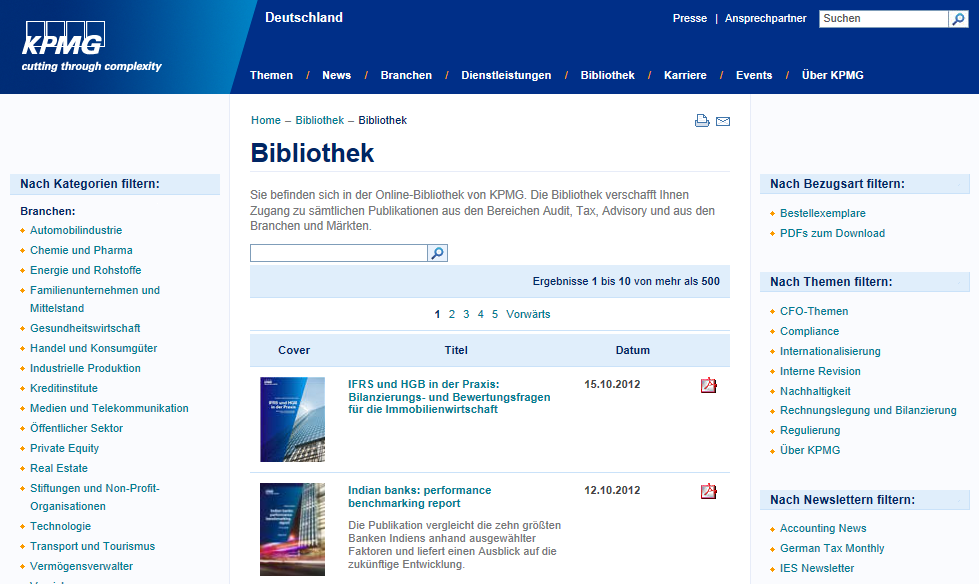Image resolution: width=979 pixels, height=584 pixels.
Task: Filter by Vermögensverwalter
Action: (x=81, y=567)
